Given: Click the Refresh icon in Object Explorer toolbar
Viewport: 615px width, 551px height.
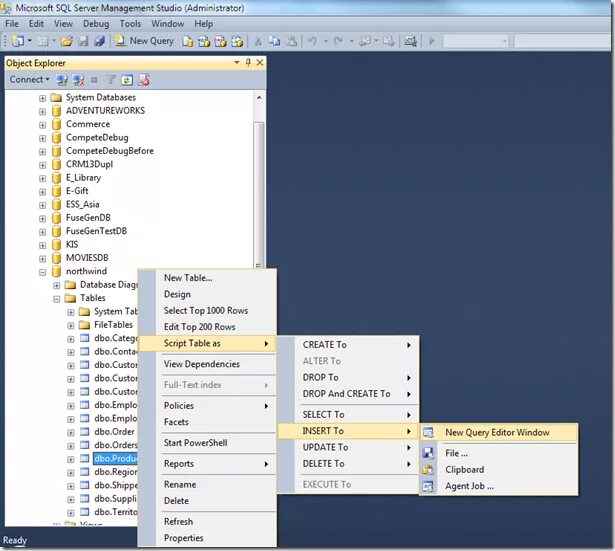Looking at the screenshot, I should click(x=127, y=80).
